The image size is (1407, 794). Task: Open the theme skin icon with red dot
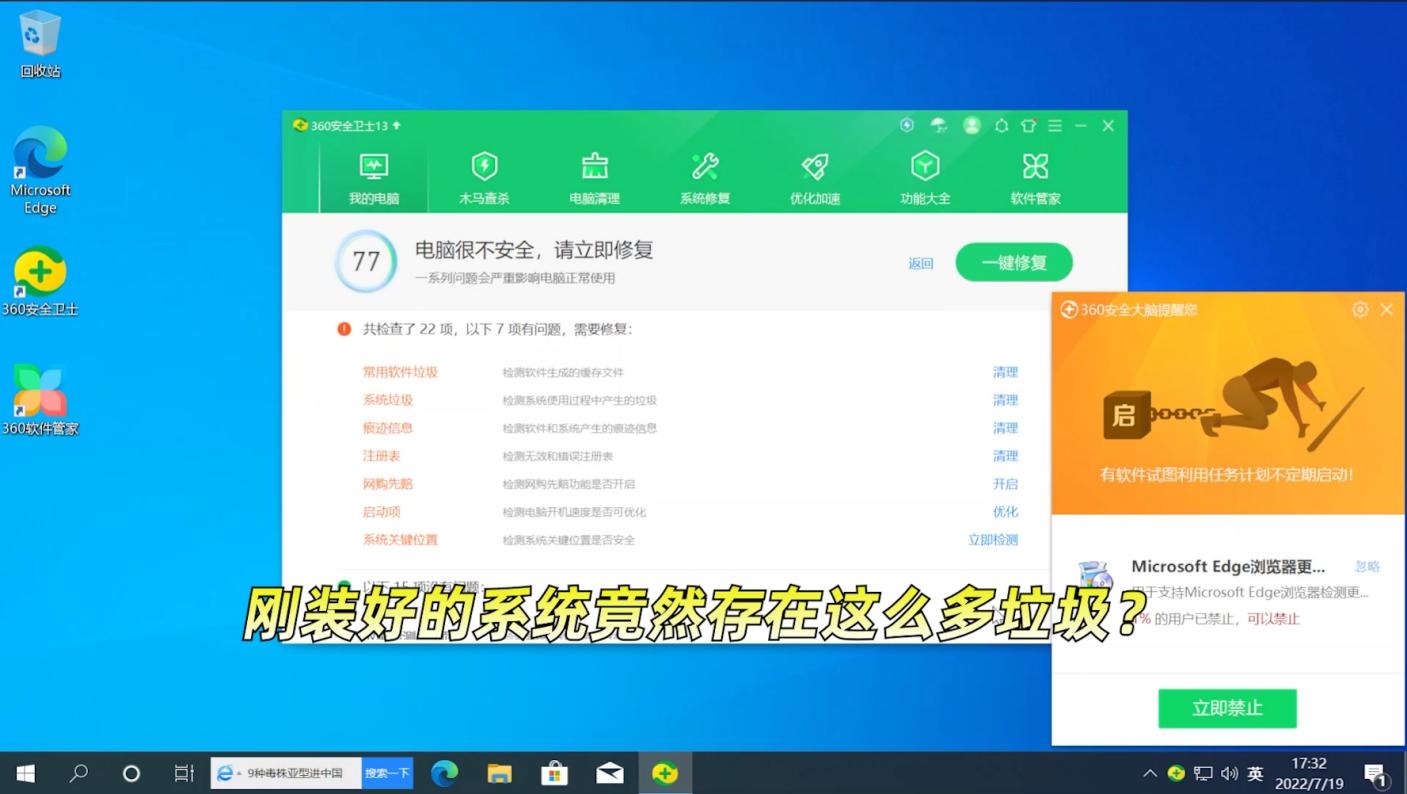point(1027,125)
